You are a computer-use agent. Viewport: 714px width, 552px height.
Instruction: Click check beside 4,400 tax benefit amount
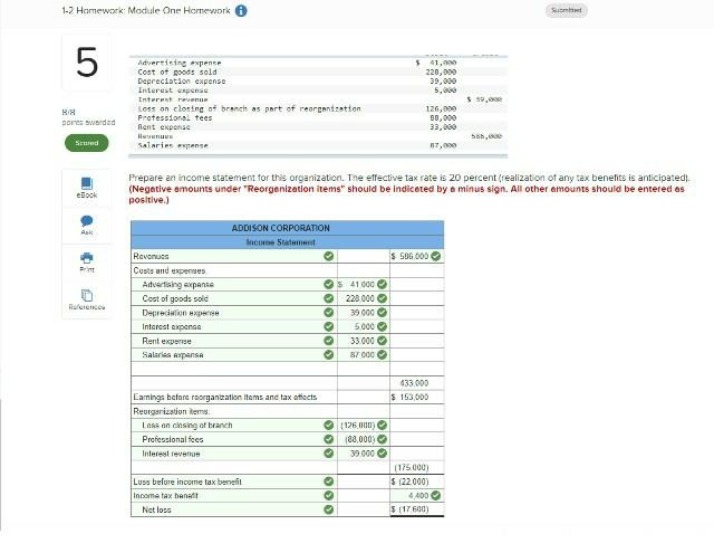(436, 495)
